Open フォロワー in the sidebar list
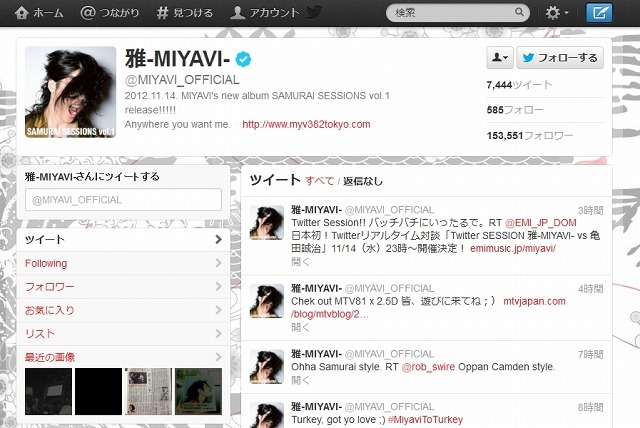The height and width of the screenshot is (428, 640). click(123, 287)
